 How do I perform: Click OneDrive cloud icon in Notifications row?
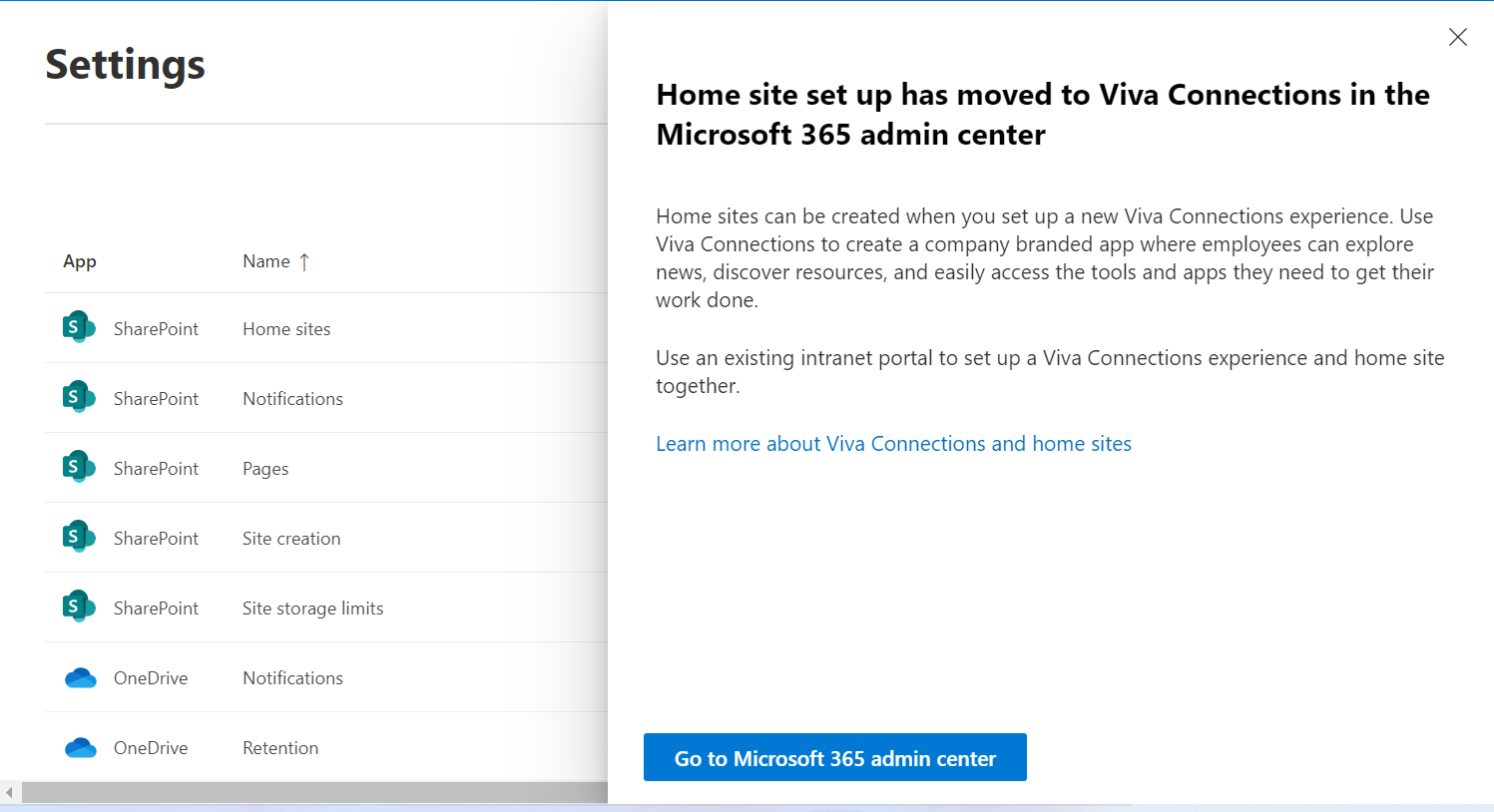point(80,678)
